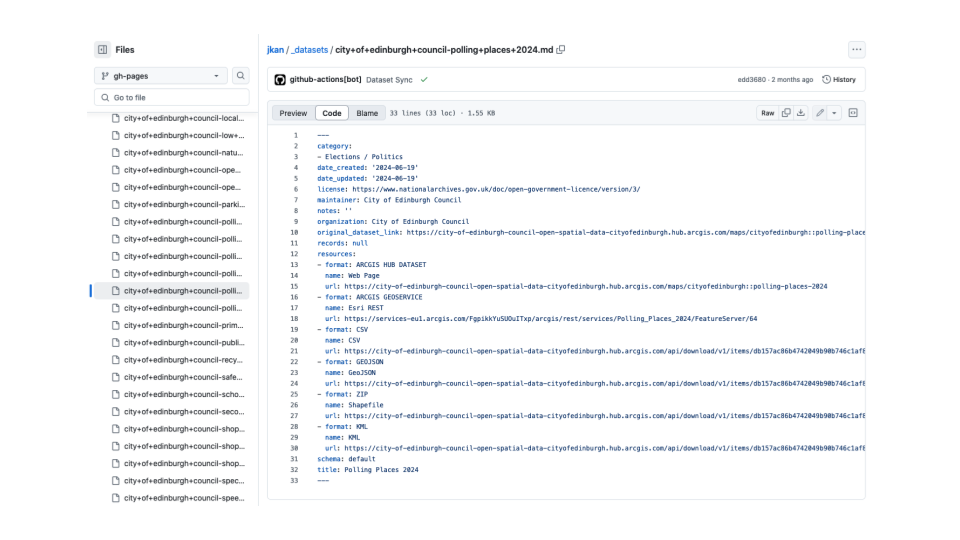This screenshot has height=540, width=960.
Task: Click the "records: null" line
Action: pyautogui.click(x=342, y=243)
